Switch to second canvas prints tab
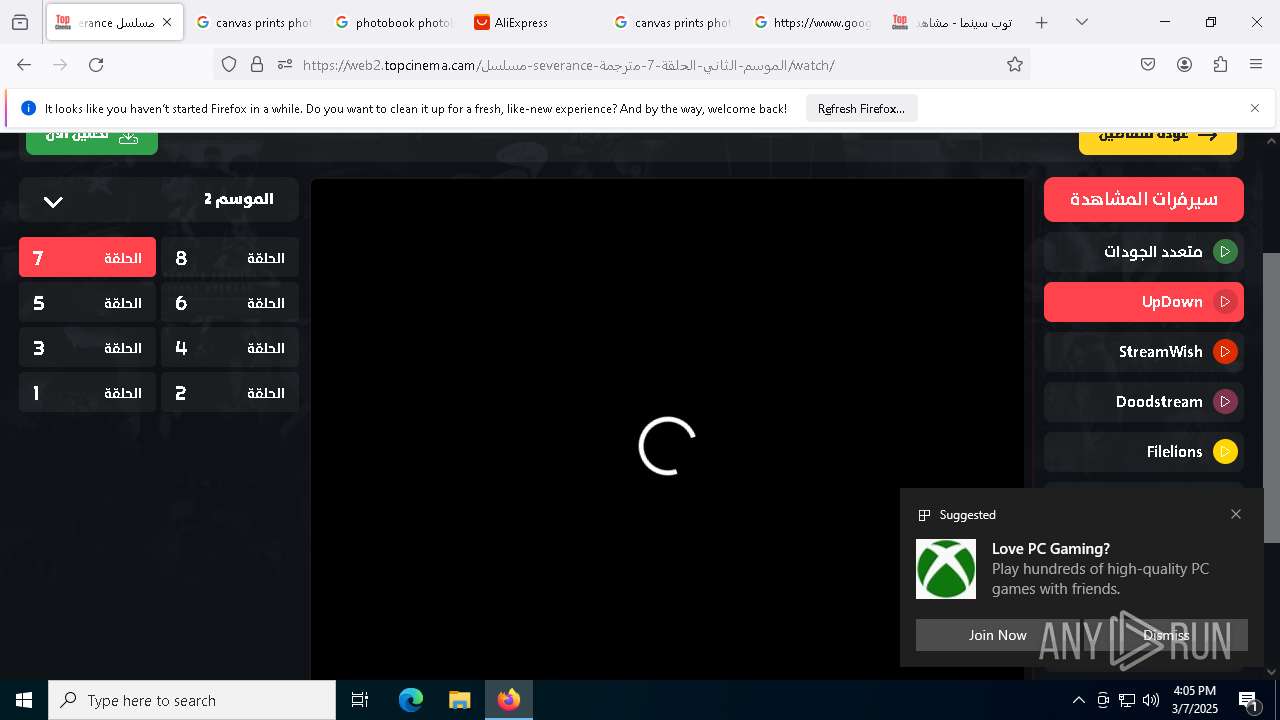Screen dimensions: 1280x720 click(673, 22)
